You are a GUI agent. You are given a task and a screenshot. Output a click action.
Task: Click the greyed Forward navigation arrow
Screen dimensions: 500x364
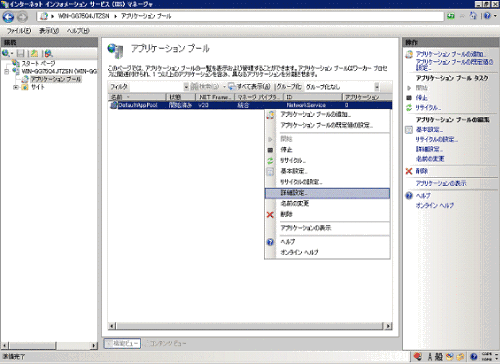click(x=22, y=17)
